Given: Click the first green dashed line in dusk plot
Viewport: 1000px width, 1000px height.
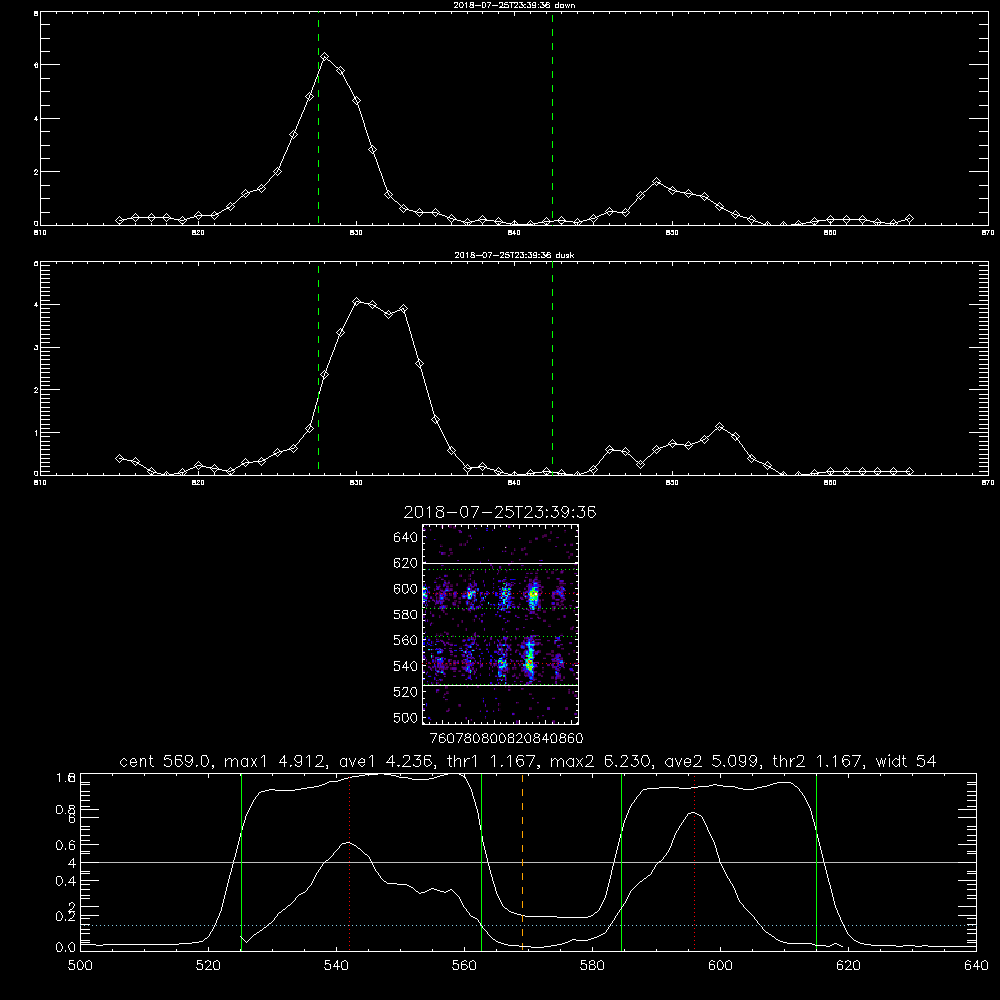Looking at the screenshot, I should (318, 368).
